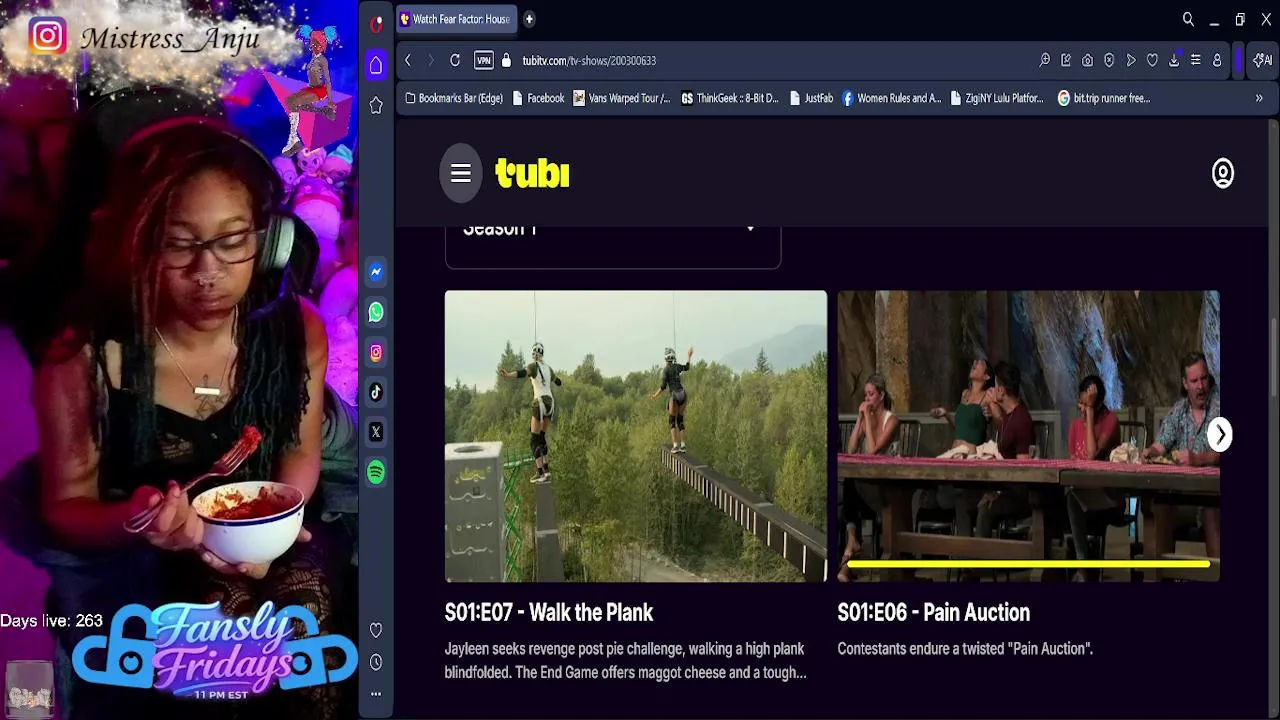Go to Tubi home via logo

[x=532, y=173]
